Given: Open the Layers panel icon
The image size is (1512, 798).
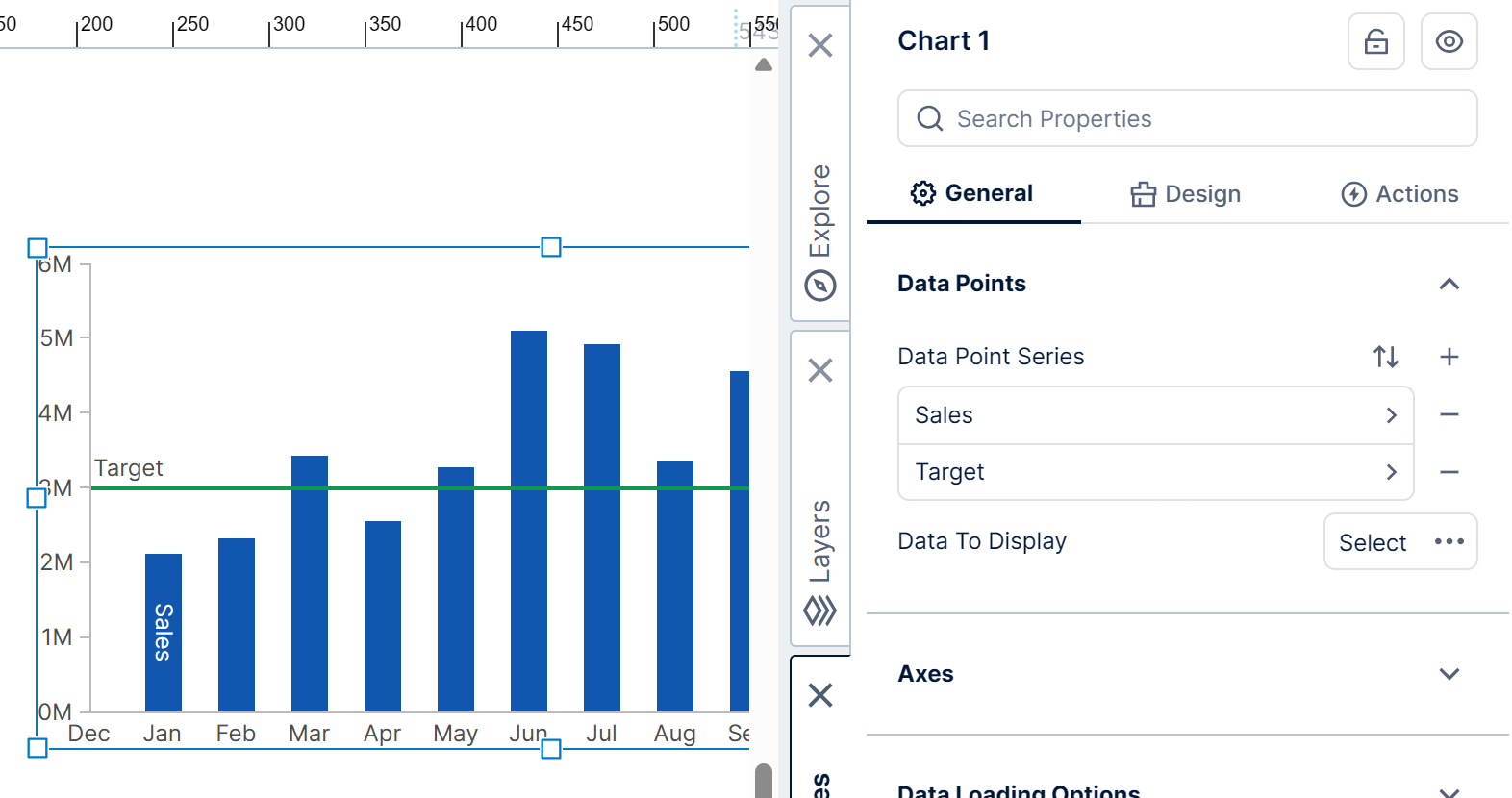Looking at the screenshot, I should 820,611.
